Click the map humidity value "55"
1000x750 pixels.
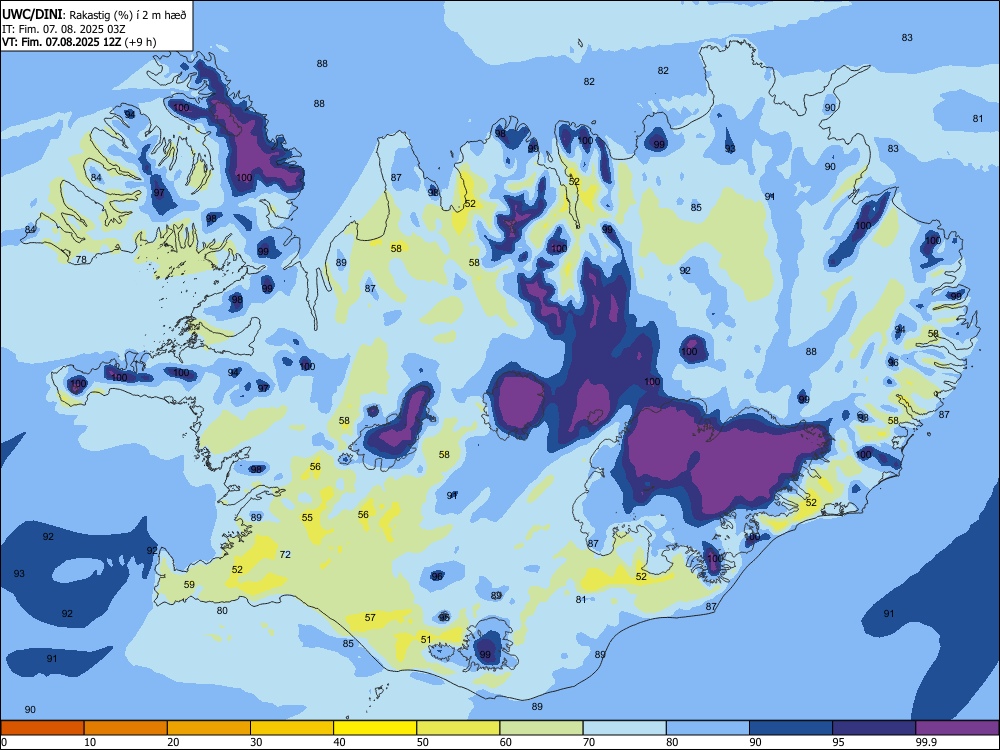tap(307, 517)
